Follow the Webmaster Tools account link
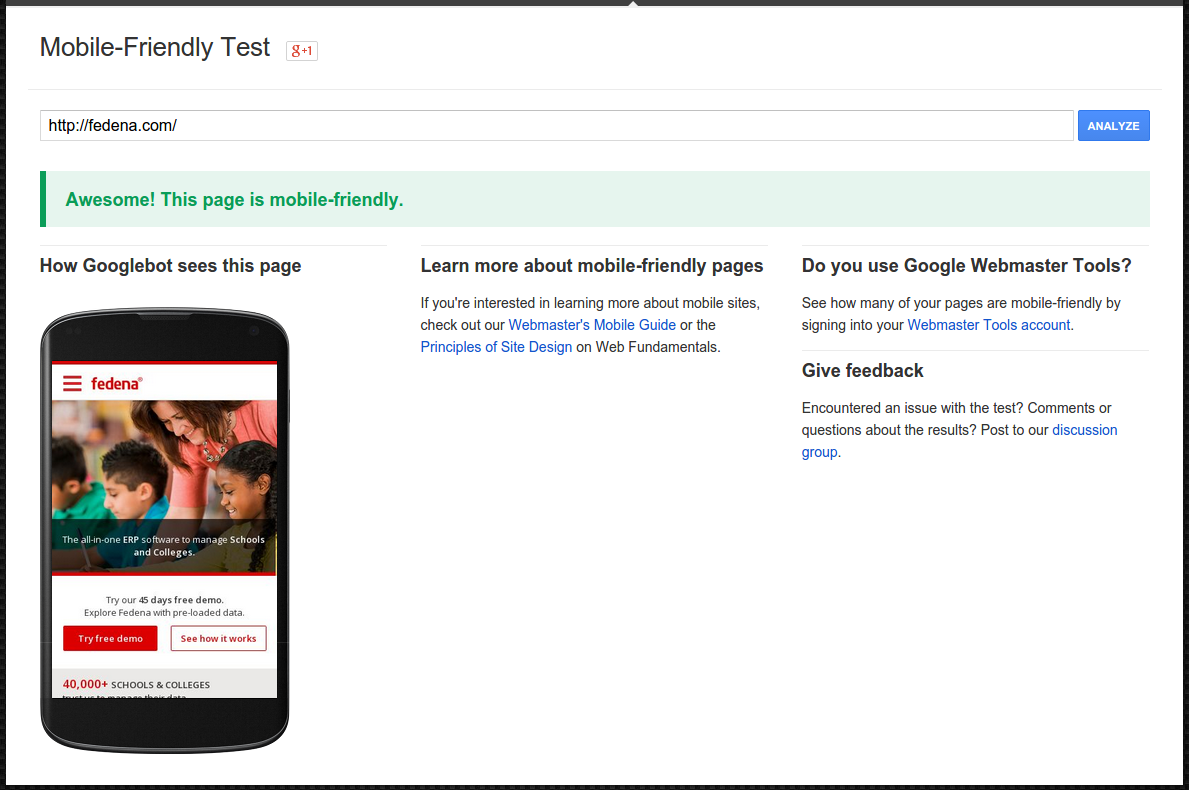 point(988,325)
